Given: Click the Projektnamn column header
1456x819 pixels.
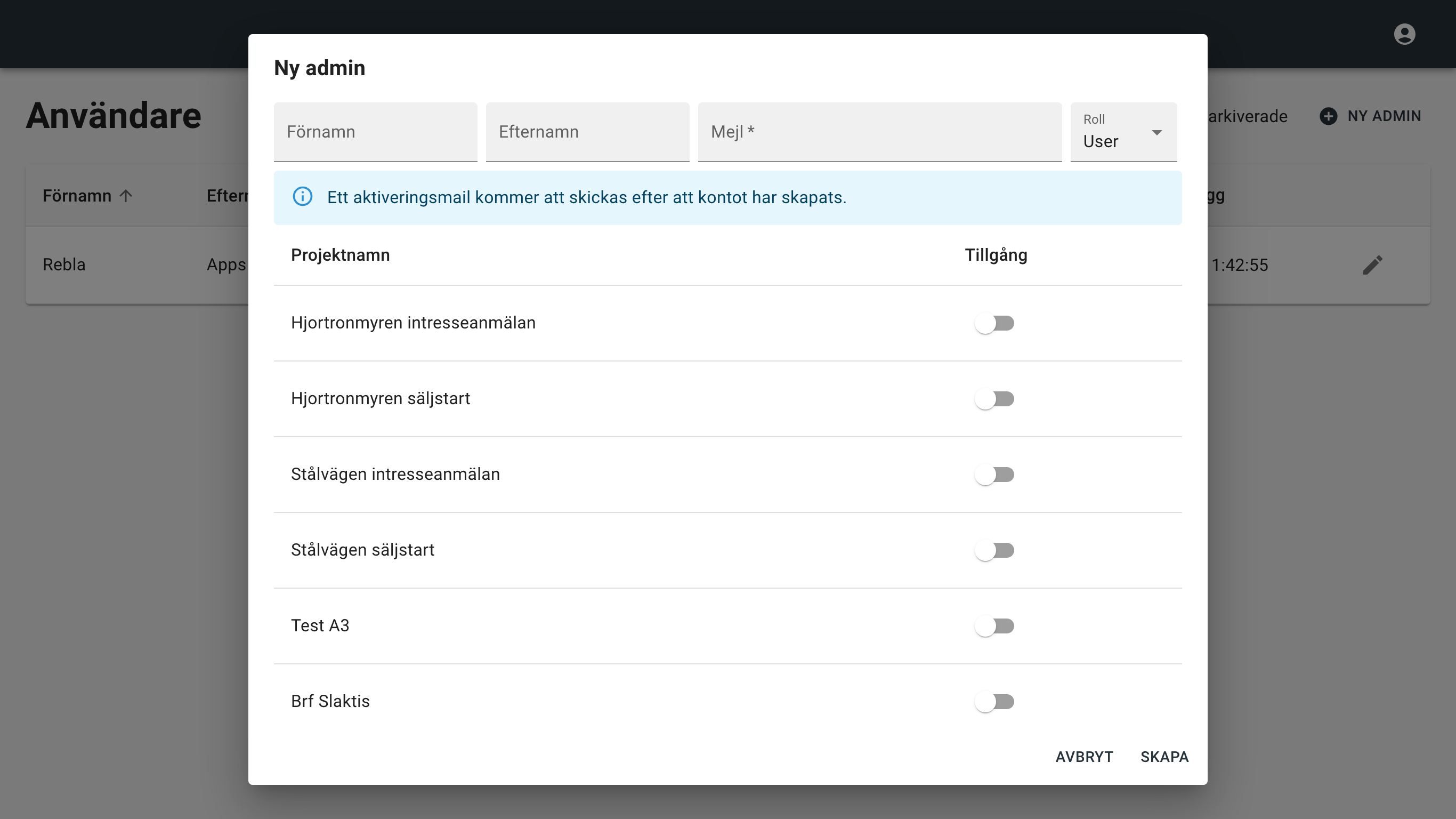Looking at the screenshot, I should pos(340,255).
